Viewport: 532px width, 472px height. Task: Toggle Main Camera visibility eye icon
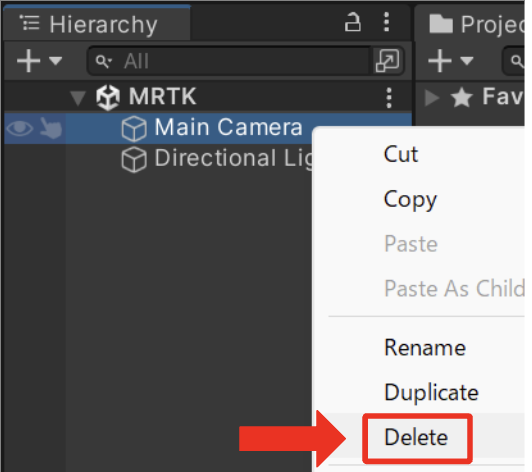pyautogui.click(x=20, y=128)
